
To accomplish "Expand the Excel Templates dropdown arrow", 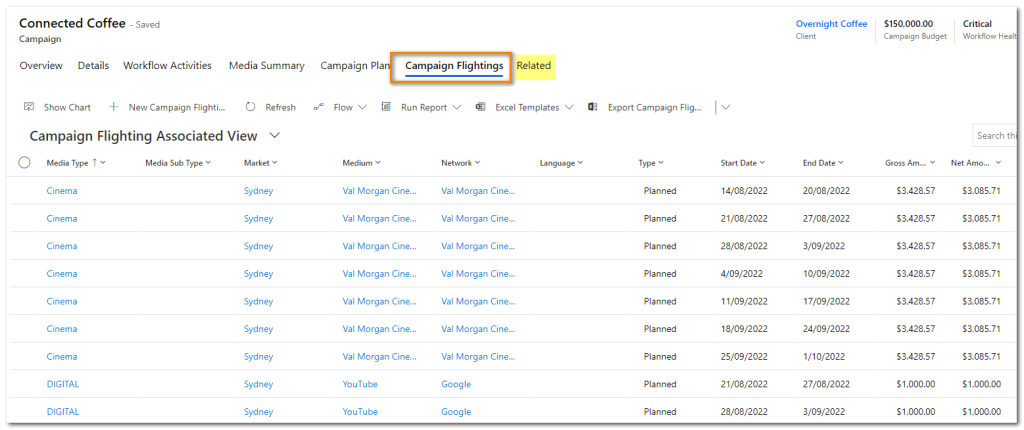I will (569, 107).
